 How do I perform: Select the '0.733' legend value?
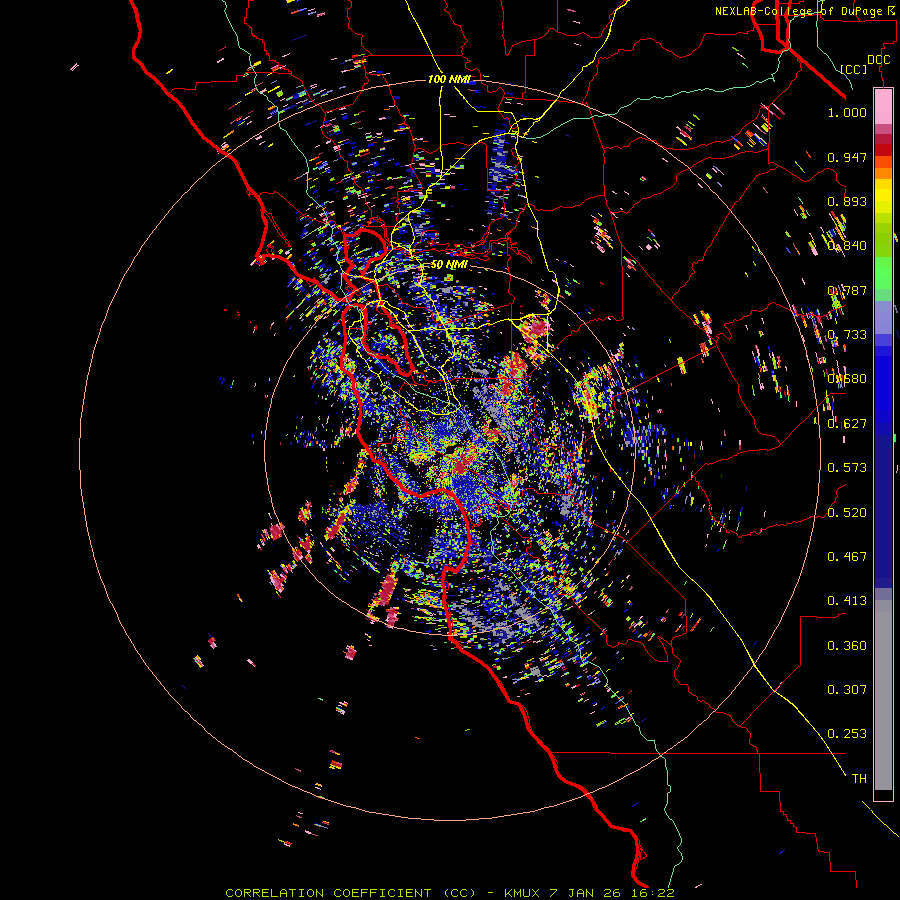pos(847,335)
